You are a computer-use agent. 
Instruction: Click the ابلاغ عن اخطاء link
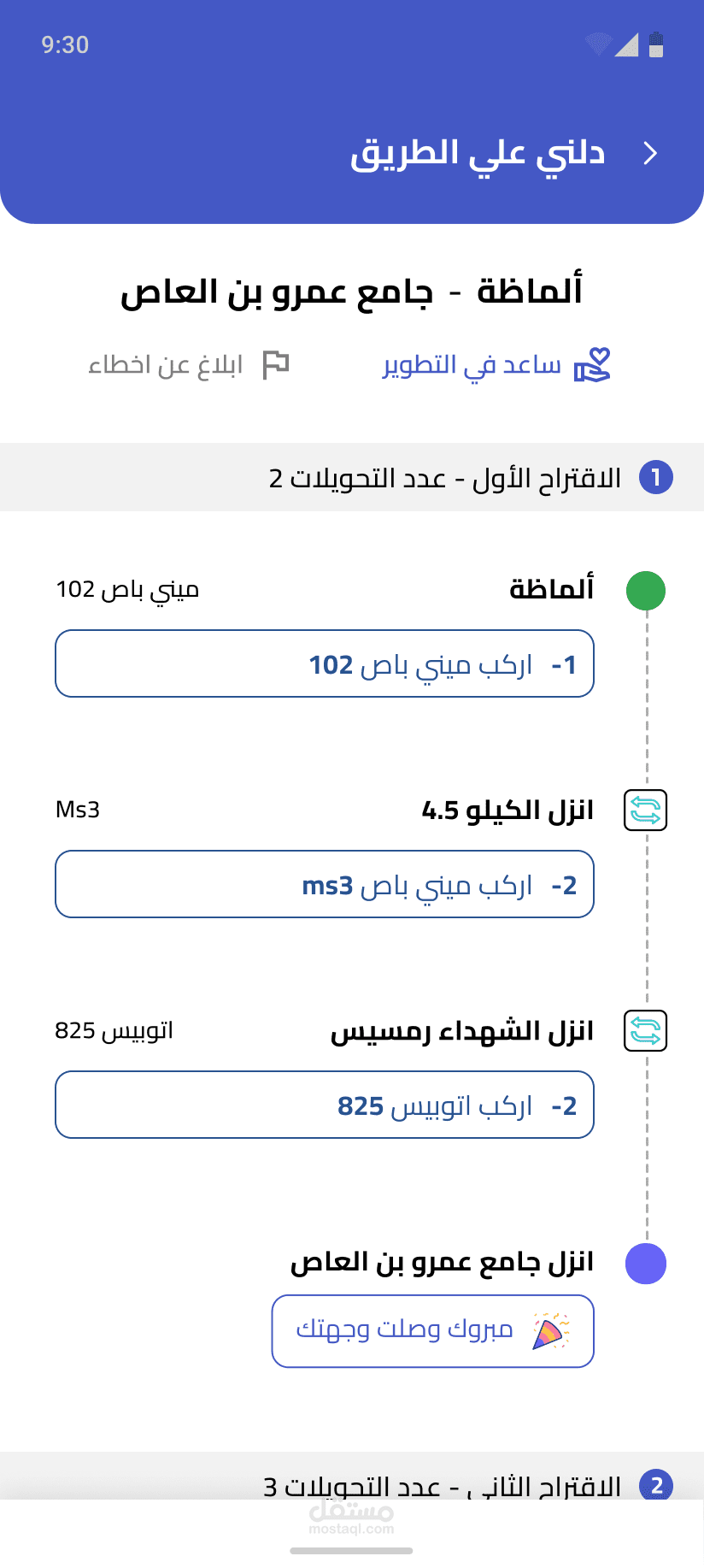tap(166, 365)
